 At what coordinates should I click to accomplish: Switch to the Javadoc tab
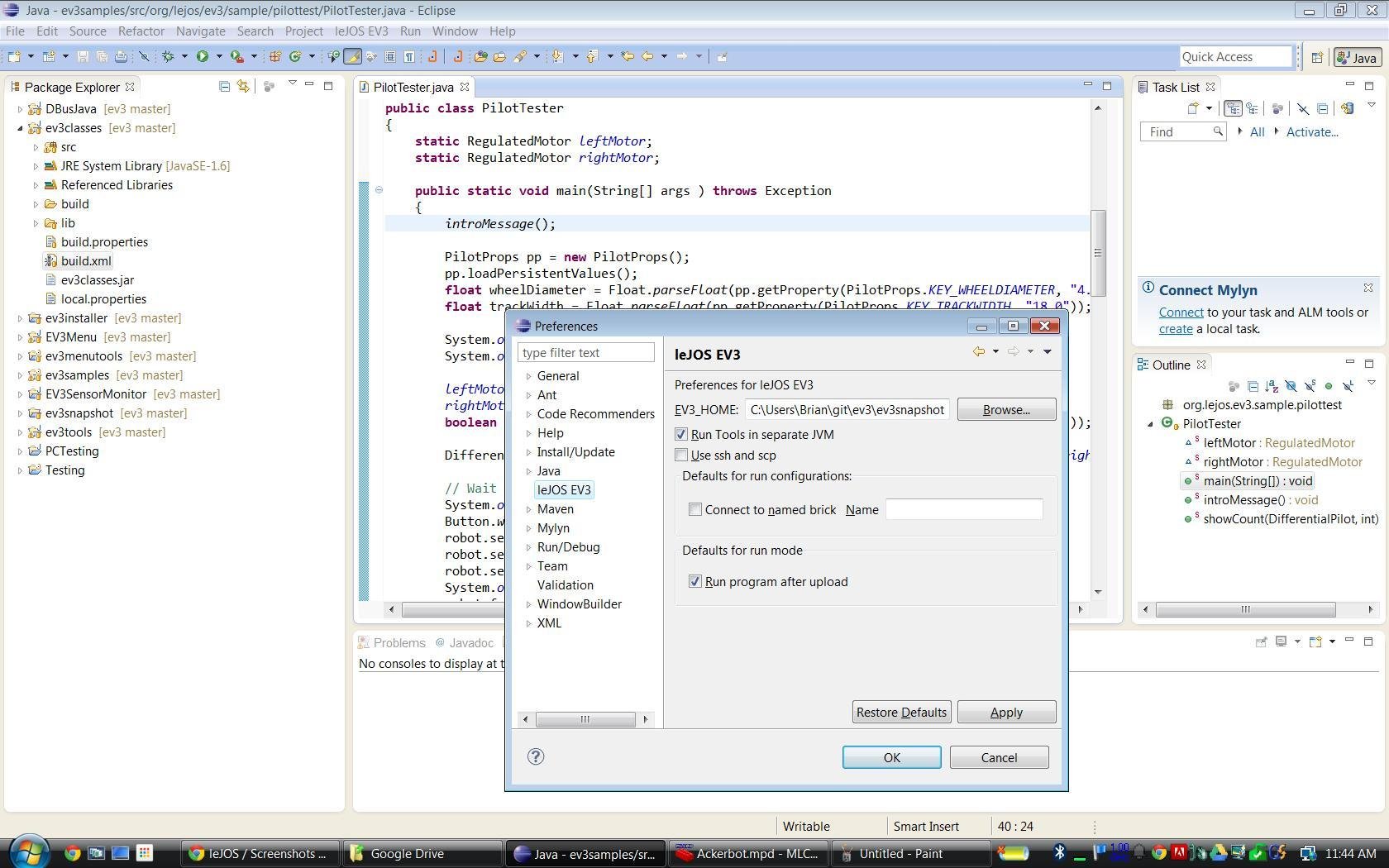click(471, 642)
